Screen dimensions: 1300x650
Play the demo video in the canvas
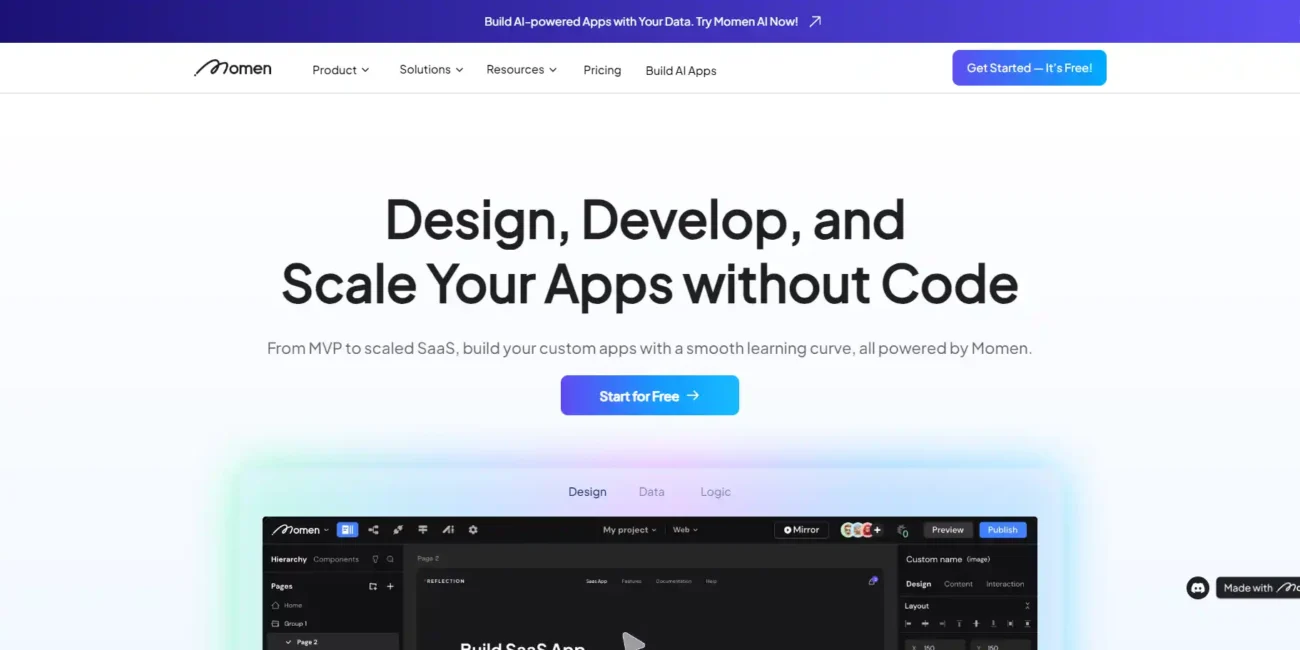632,641
